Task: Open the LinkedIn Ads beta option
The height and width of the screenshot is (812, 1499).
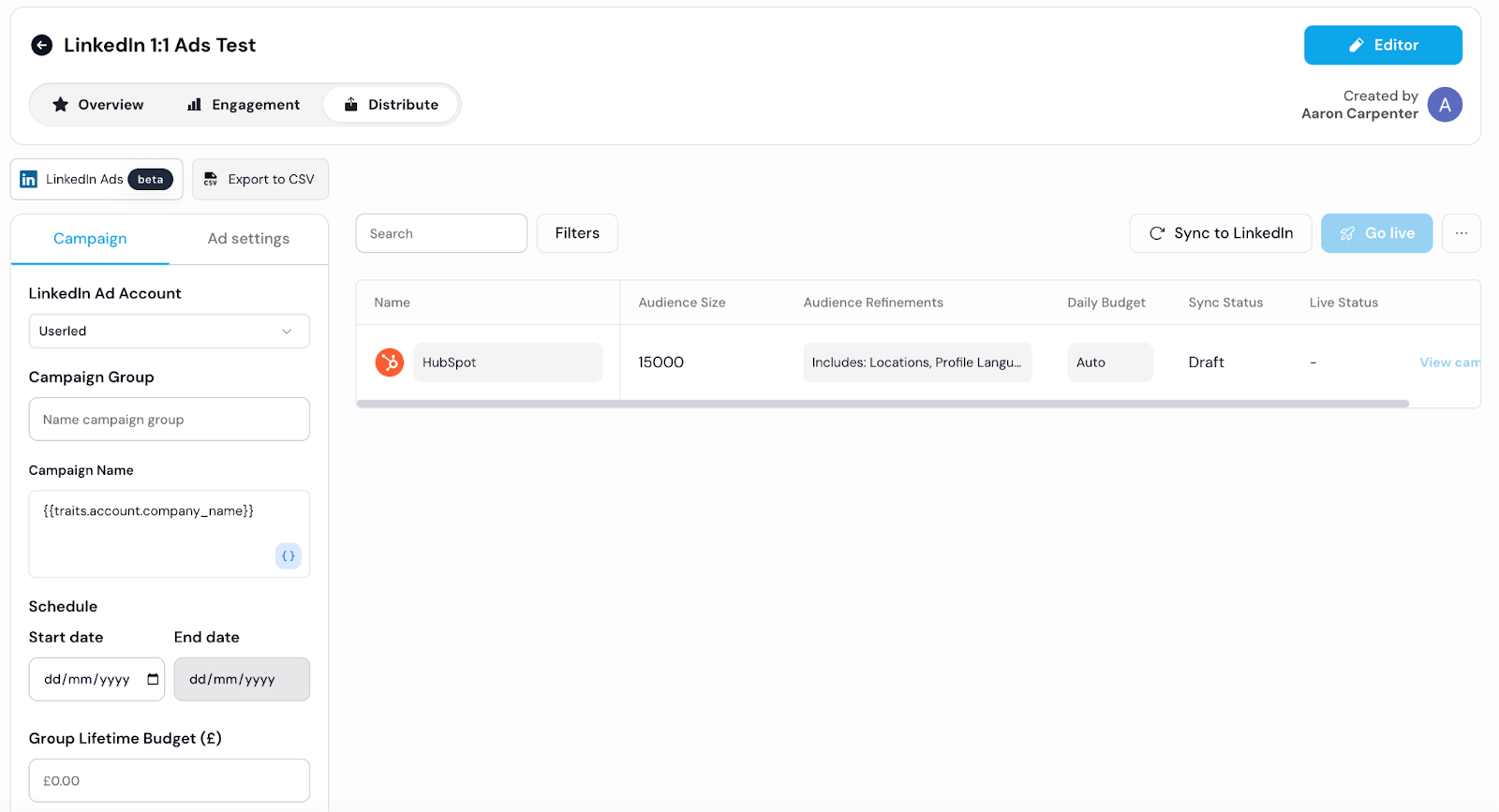Action: point(96,179)
